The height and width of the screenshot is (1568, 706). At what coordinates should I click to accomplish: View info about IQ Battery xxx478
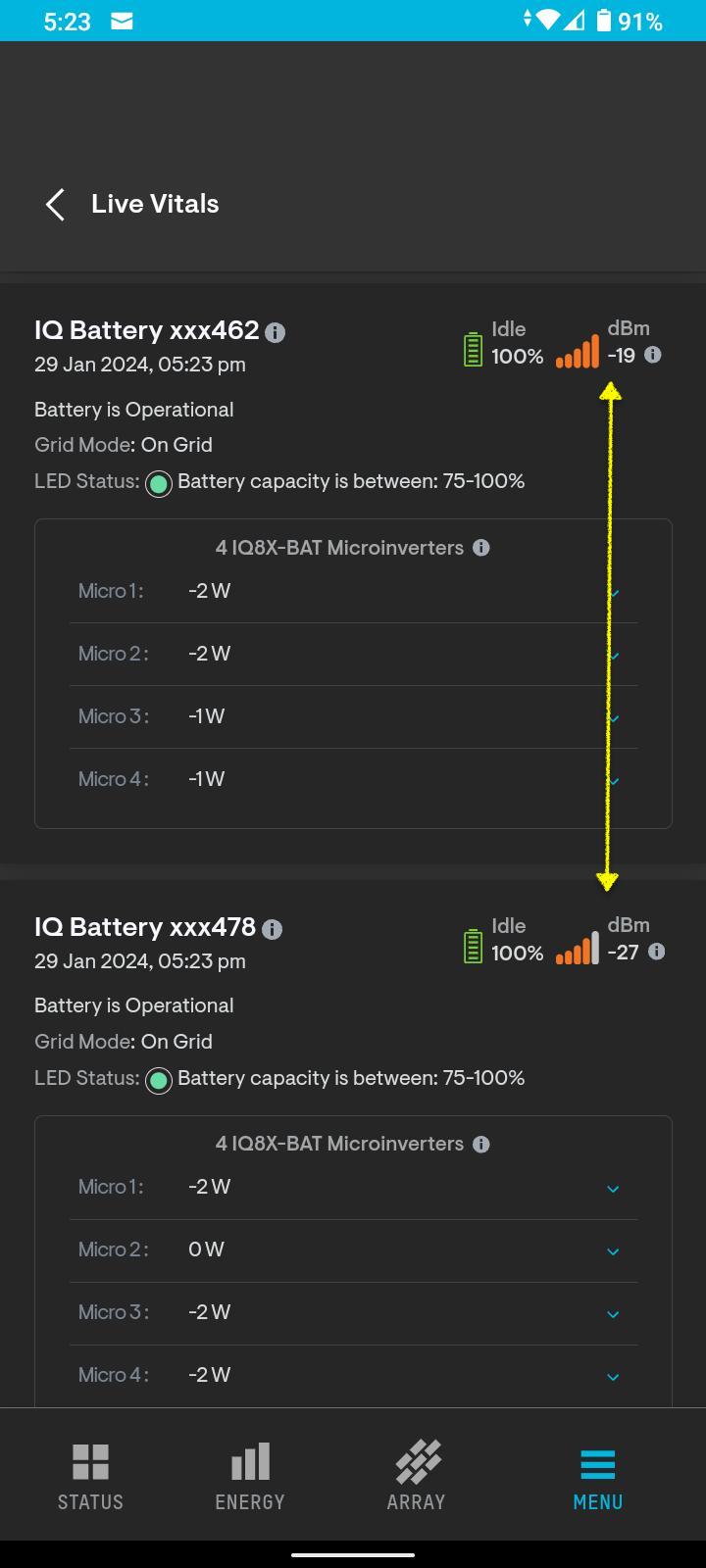274,928
